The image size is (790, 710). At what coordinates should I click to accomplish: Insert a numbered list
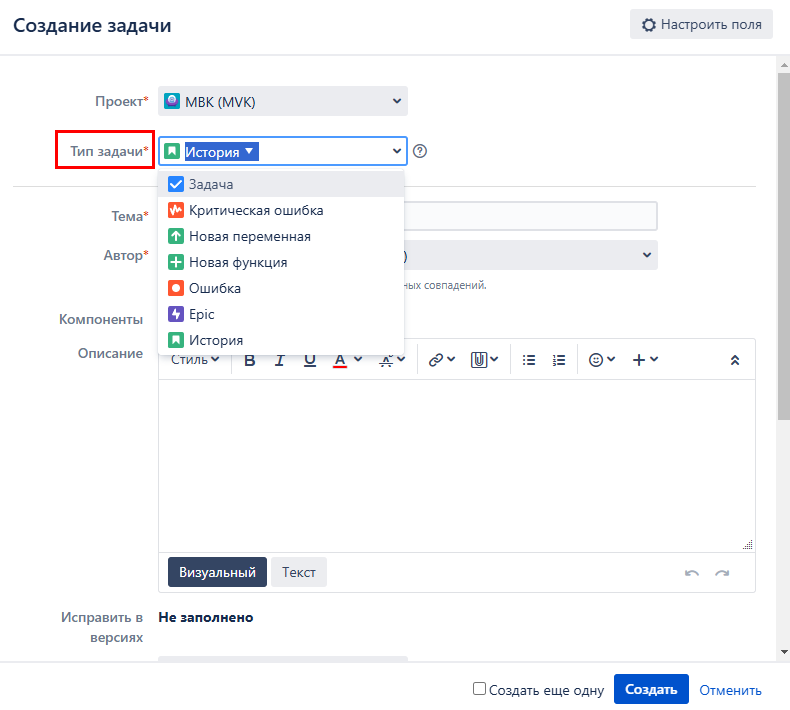(x=559, y=361)
